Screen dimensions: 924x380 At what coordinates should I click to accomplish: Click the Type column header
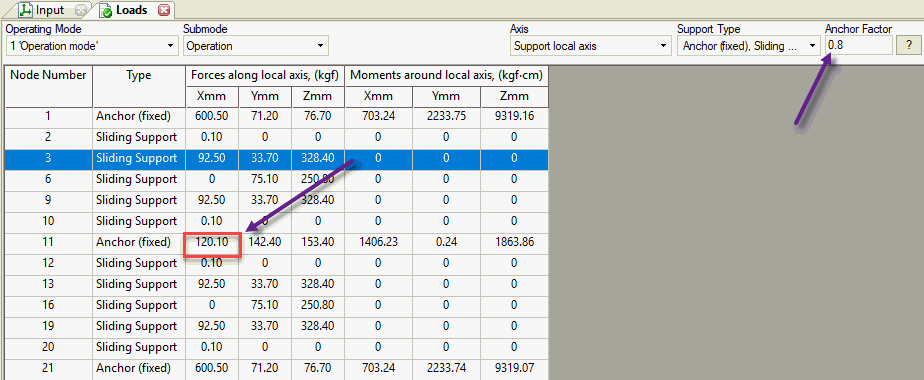(138, 86)
